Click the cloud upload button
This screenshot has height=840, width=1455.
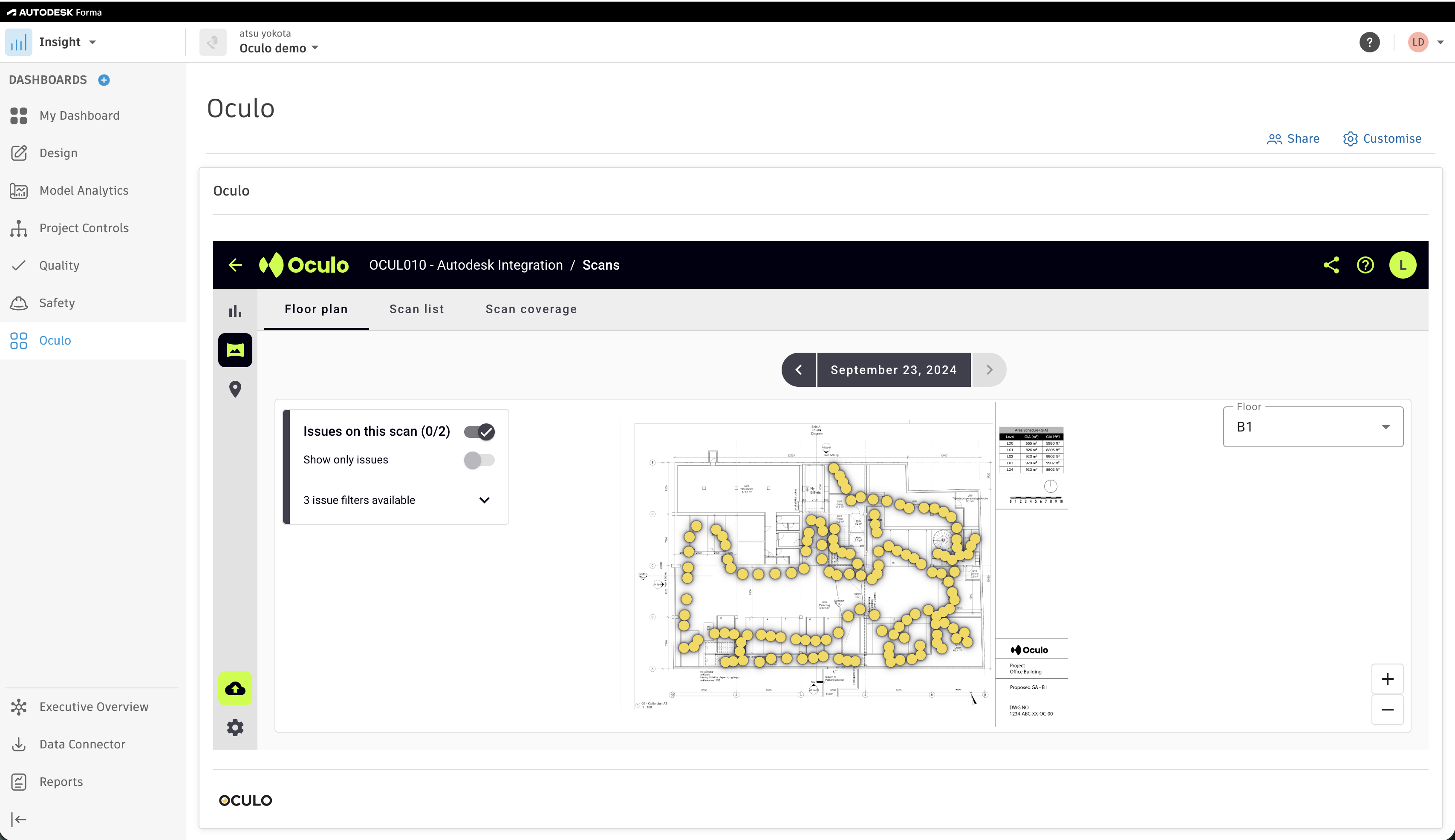(x=235, y=688)
